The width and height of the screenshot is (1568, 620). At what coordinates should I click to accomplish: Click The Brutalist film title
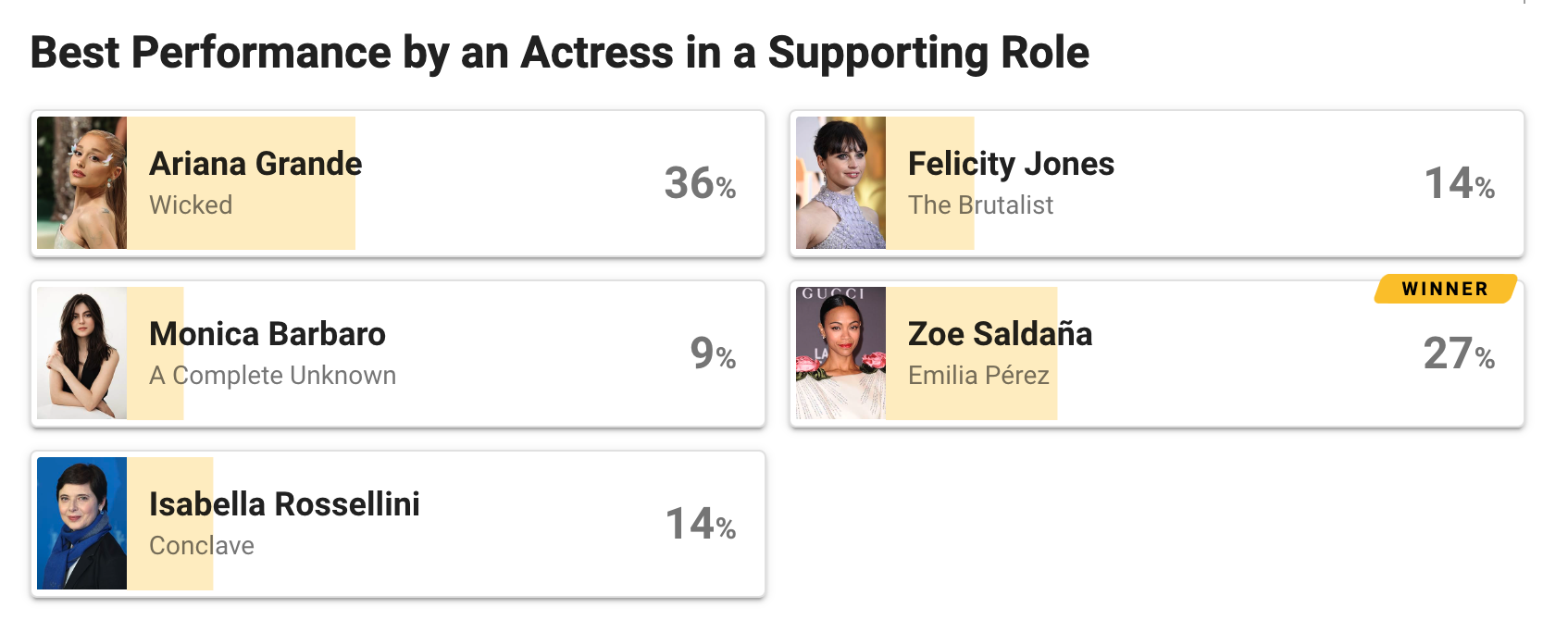tap(980, 205)
